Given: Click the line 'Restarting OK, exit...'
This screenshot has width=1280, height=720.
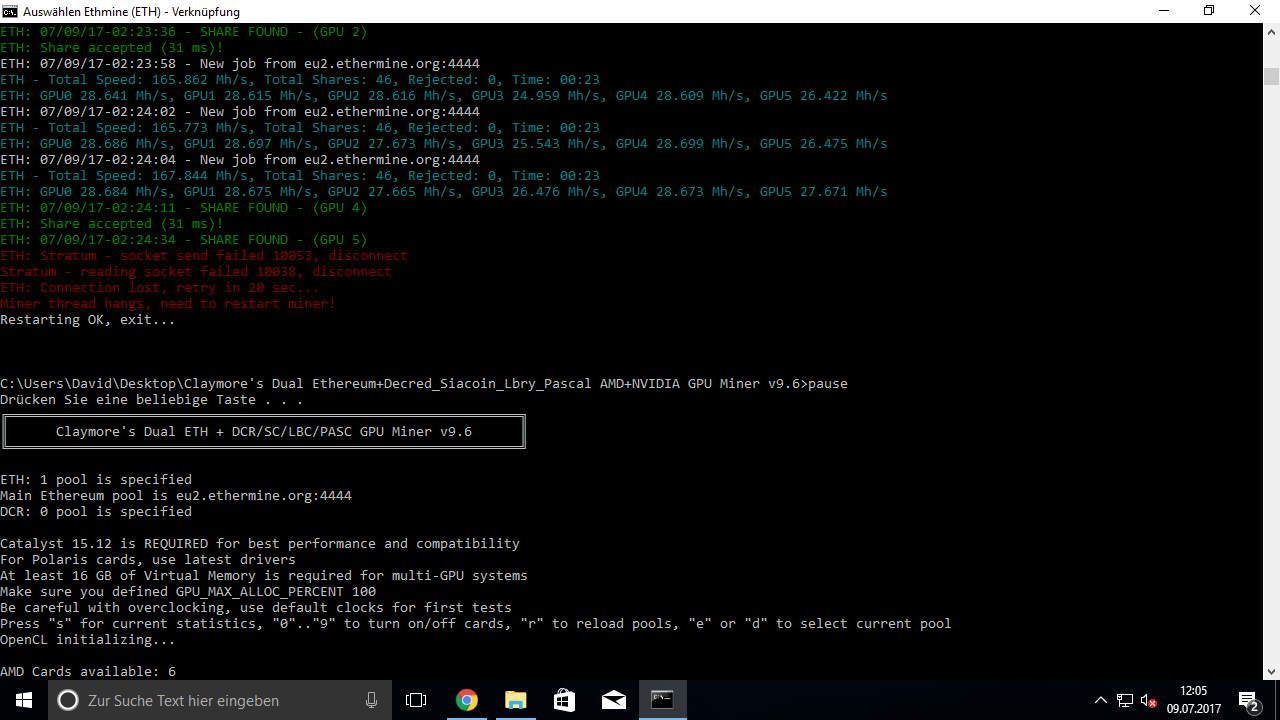Looking at the screenshot, I should point(88,320).
